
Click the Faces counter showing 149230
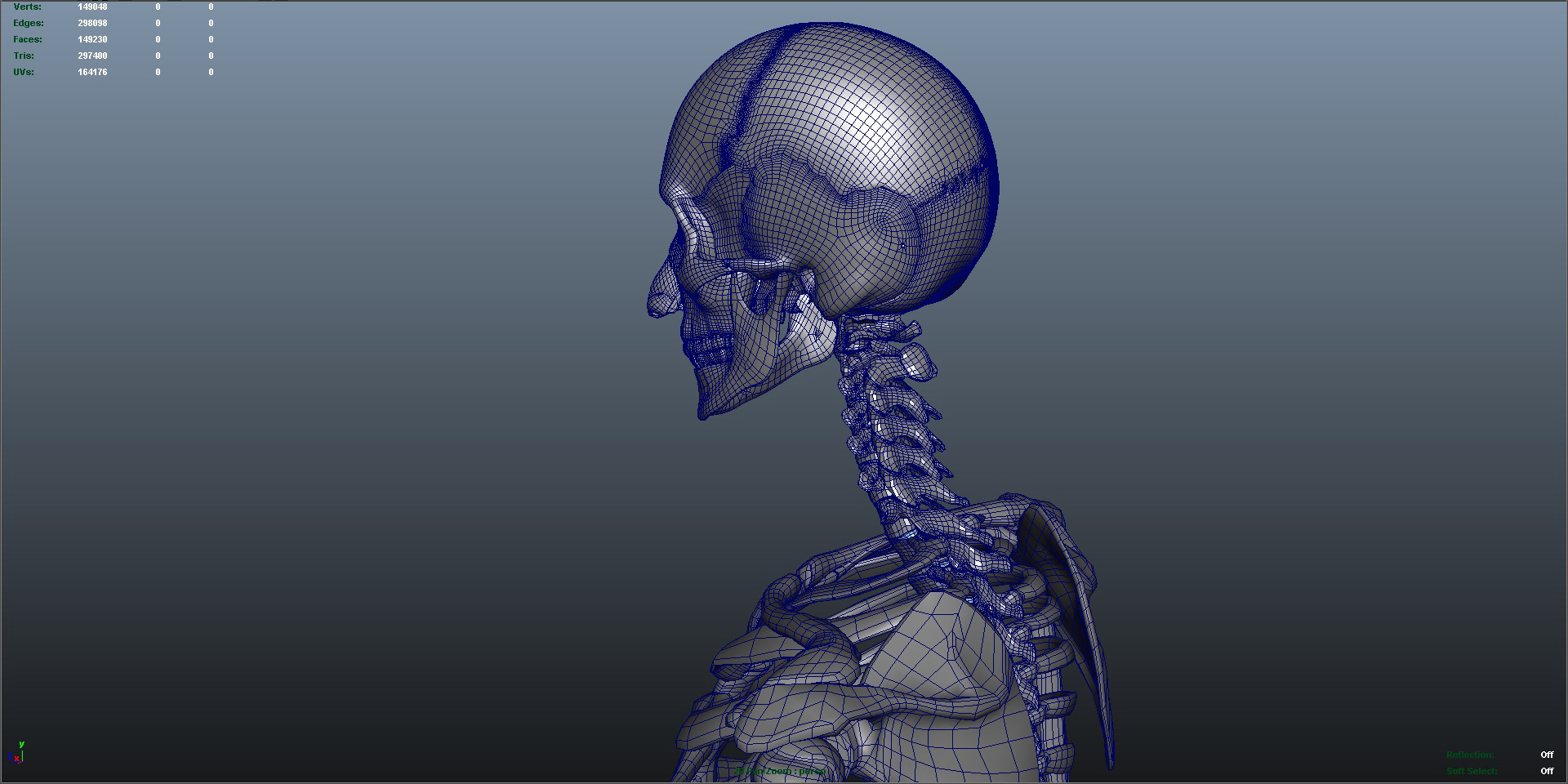57,39
